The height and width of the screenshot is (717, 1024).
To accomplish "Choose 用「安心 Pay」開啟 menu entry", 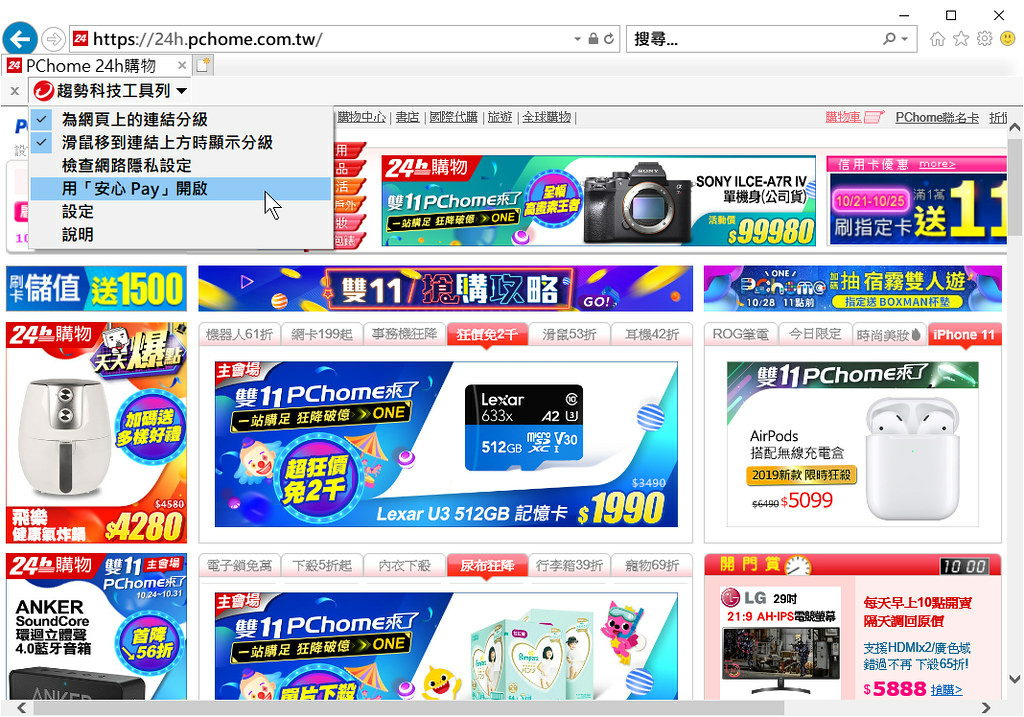I will [181, 189].
